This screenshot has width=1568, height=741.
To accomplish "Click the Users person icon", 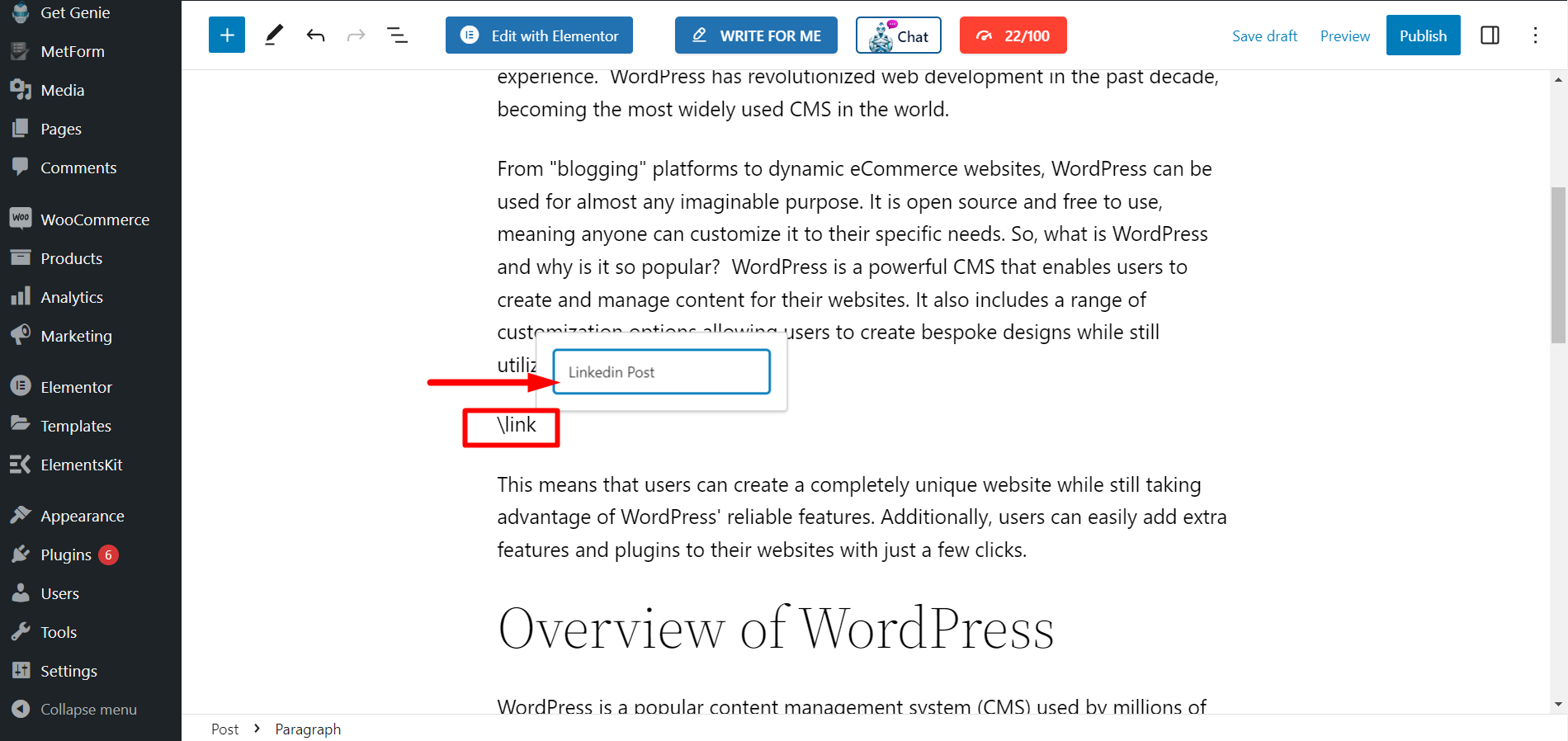I will (21, 592).
